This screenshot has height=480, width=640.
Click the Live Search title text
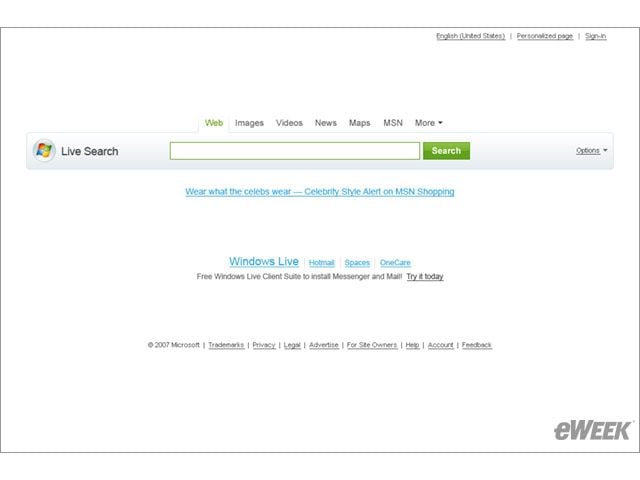pyautogui.click(x=90, y=151)
